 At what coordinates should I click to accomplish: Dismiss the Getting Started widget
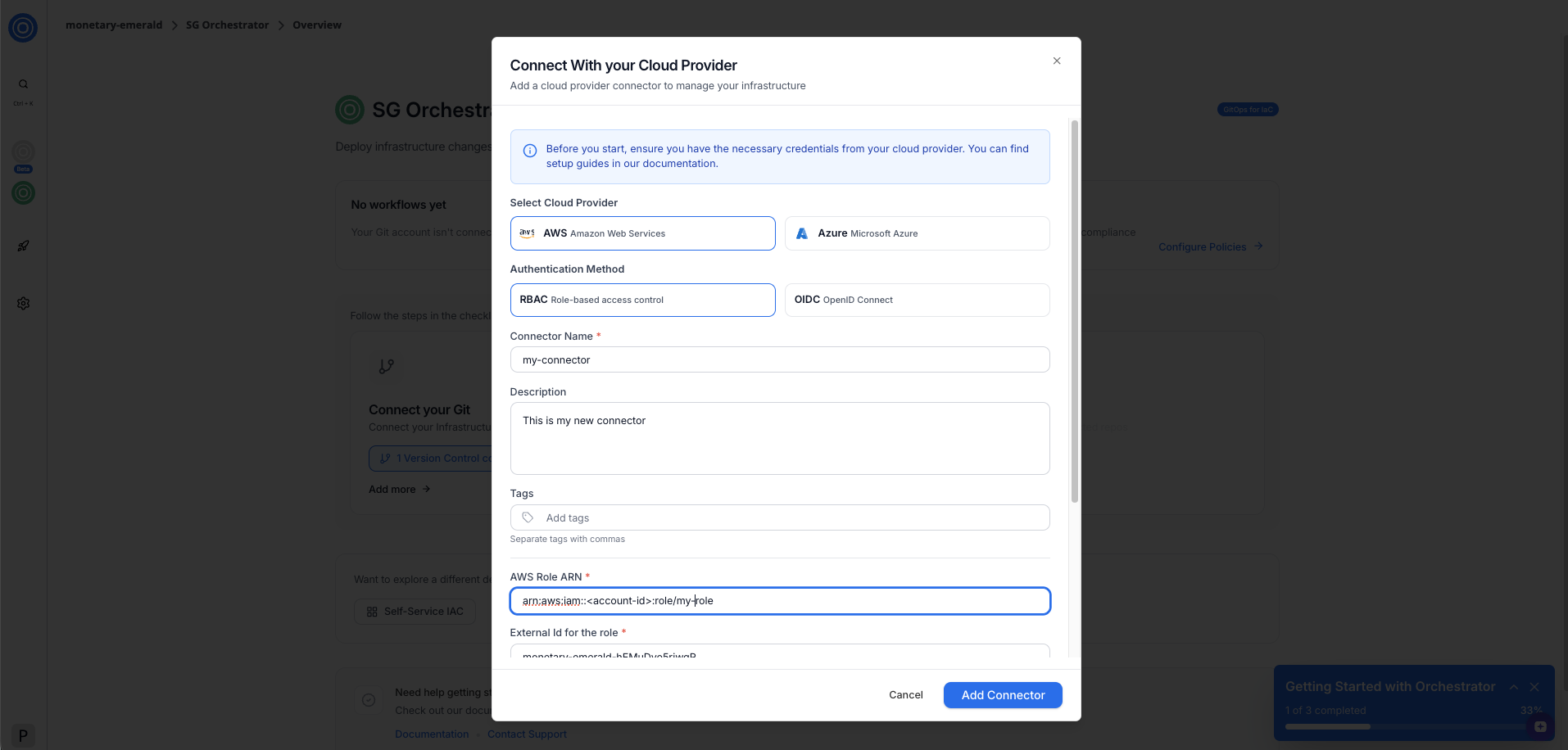click(x=1534, y=687)
